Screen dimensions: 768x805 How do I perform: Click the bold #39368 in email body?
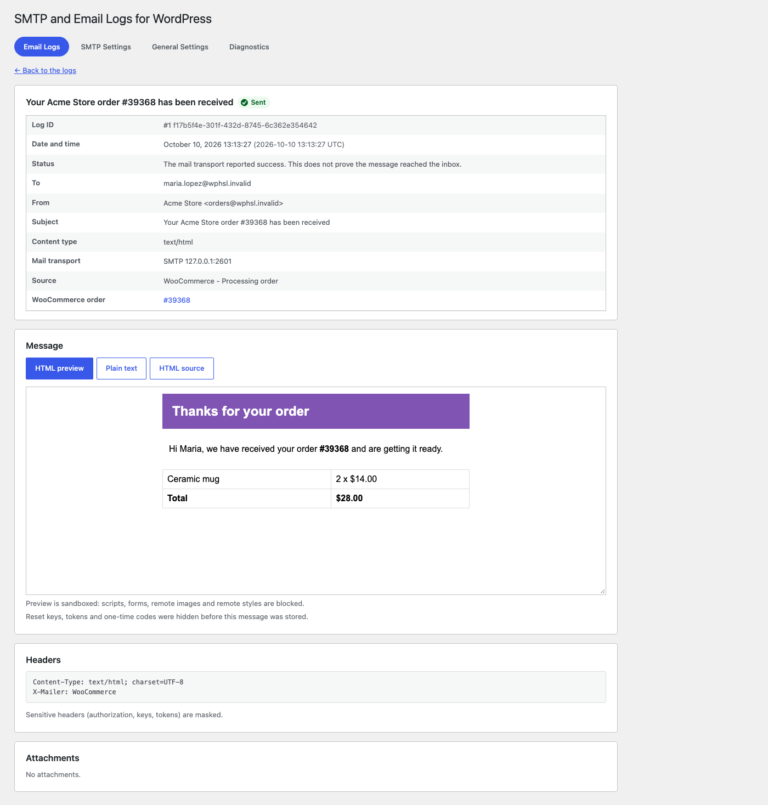click(334, 449)
